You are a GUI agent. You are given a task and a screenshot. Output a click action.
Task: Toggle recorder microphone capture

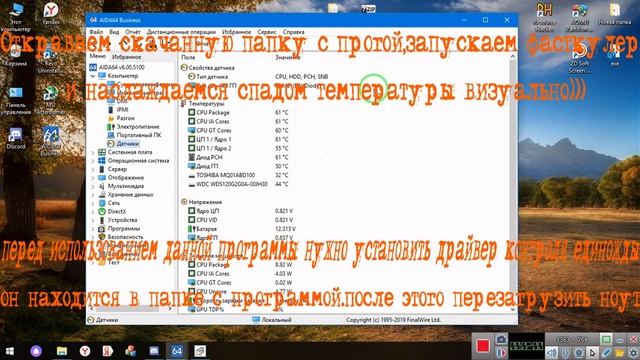(565, 352)
